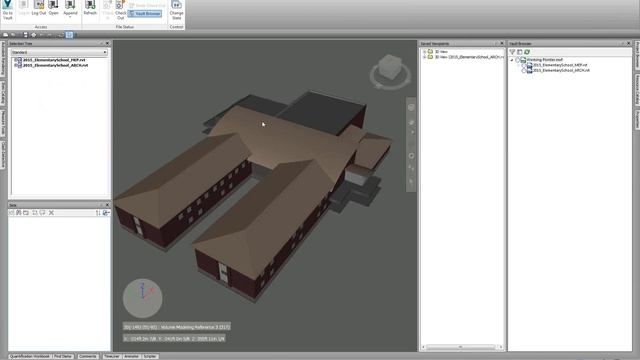
Task: Open the Standard dropdown in Selection Tree
Action: pyautogui.click(x=59, y=52)
